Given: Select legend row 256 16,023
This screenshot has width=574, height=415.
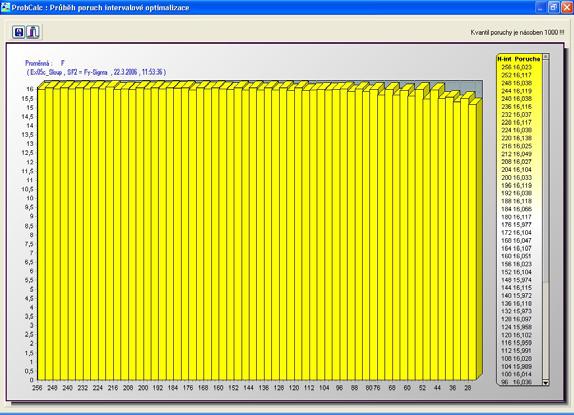Looking at the screenshot, I should [517, 67].
